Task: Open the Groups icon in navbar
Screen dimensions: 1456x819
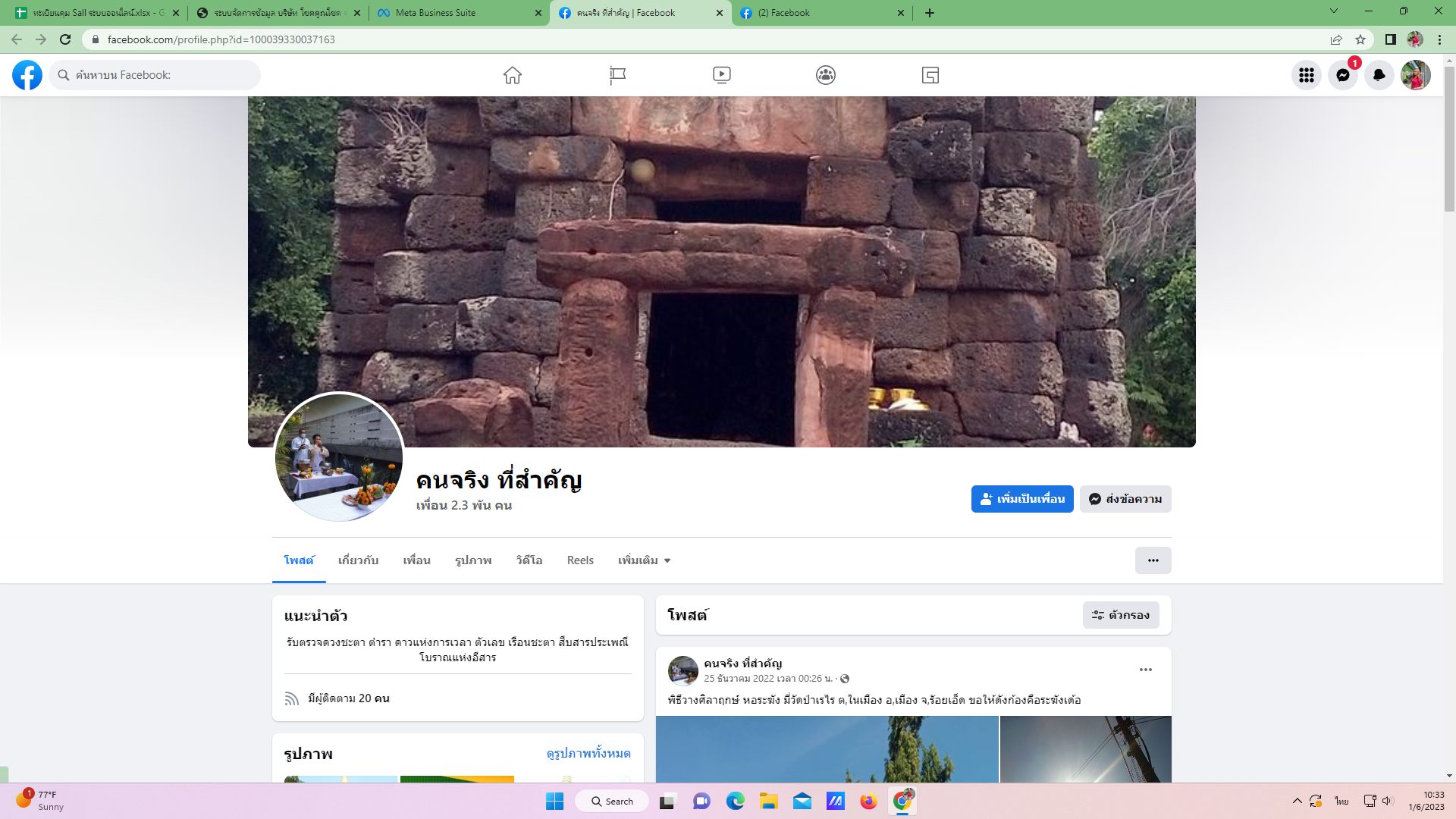Action: (826, 75)
